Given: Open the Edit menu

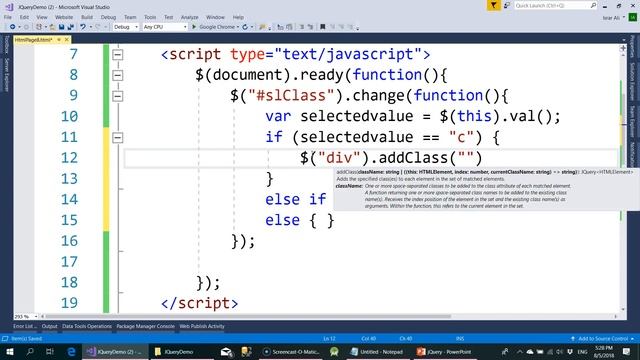Looking at the screenshot, I should 24,17.
